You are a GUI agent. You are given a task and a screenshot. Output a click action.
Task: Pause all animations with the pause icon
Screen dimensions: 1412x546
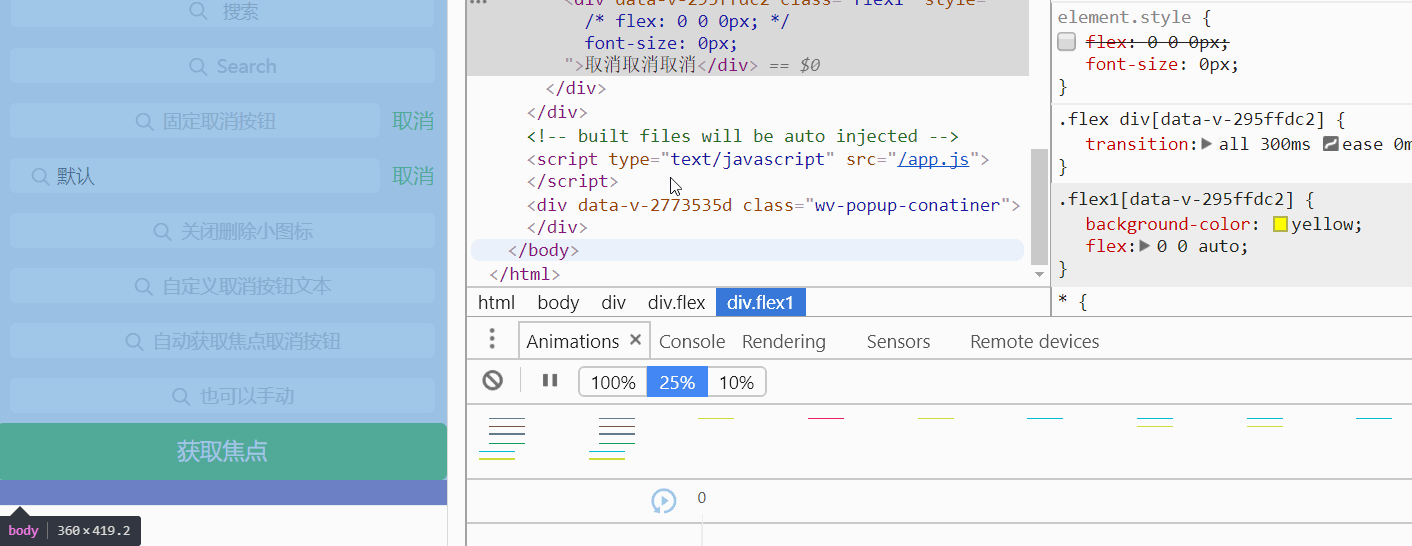(550, 380)
